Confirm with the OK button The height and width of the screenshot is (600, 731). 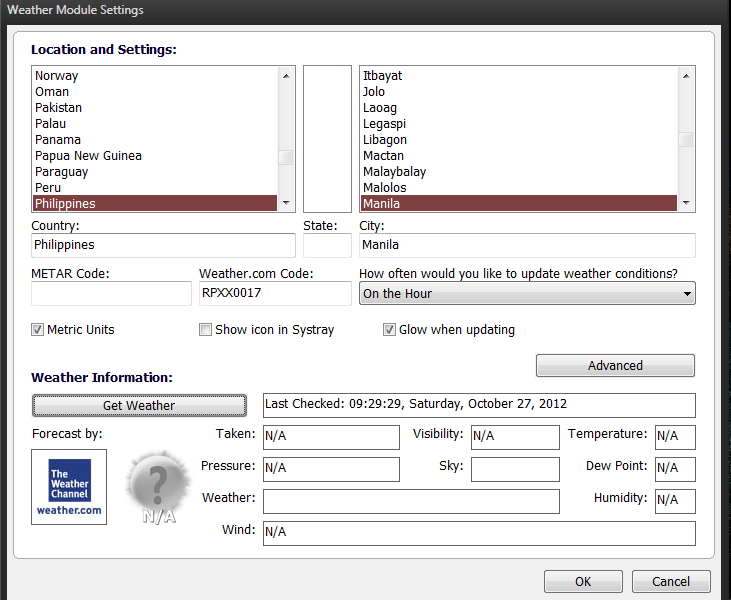[583, 582]
